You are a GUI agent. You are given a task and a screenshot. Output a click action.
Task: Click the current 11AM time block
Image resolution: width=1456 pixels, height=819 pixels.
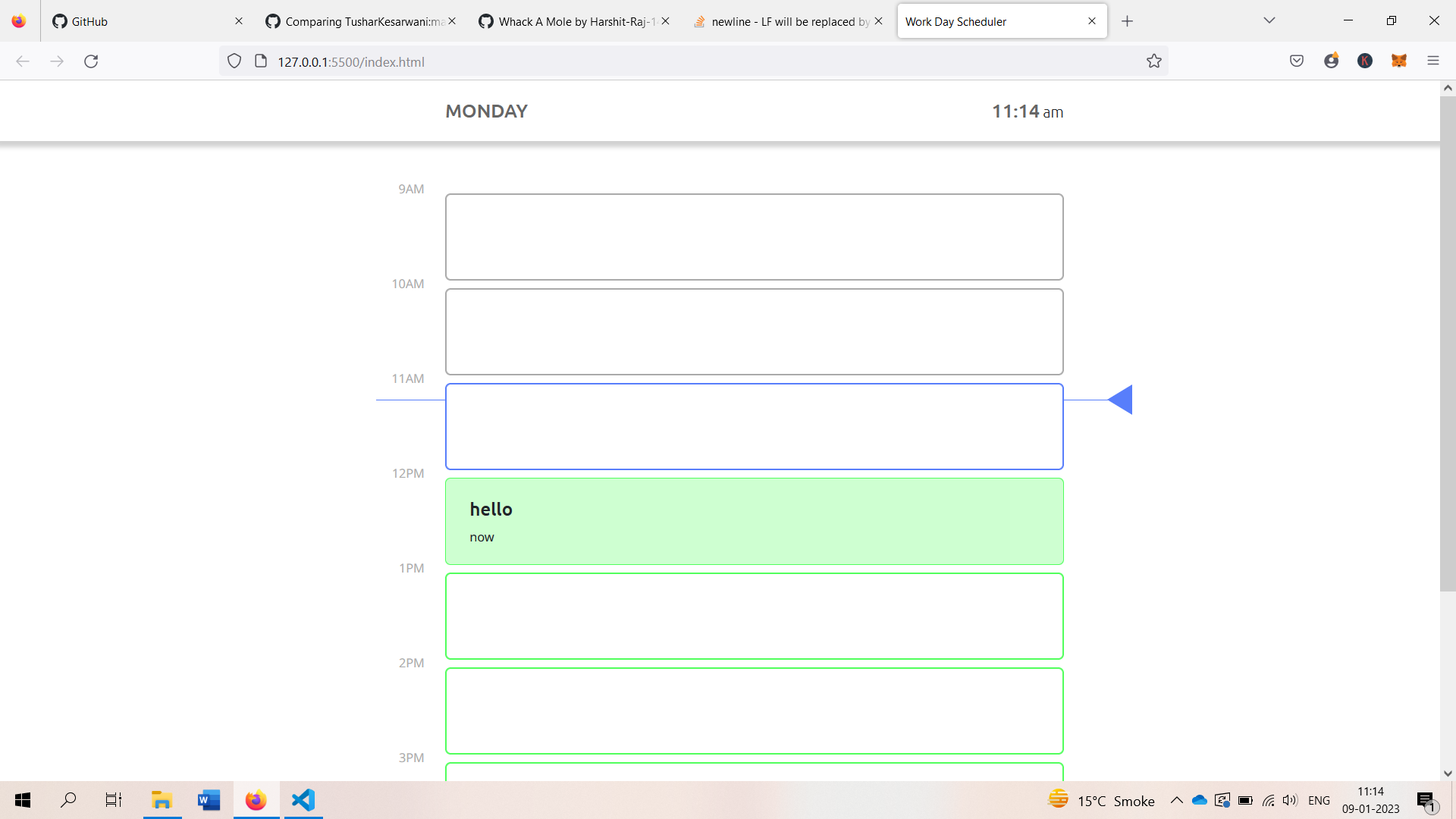(x=755, y=426)
